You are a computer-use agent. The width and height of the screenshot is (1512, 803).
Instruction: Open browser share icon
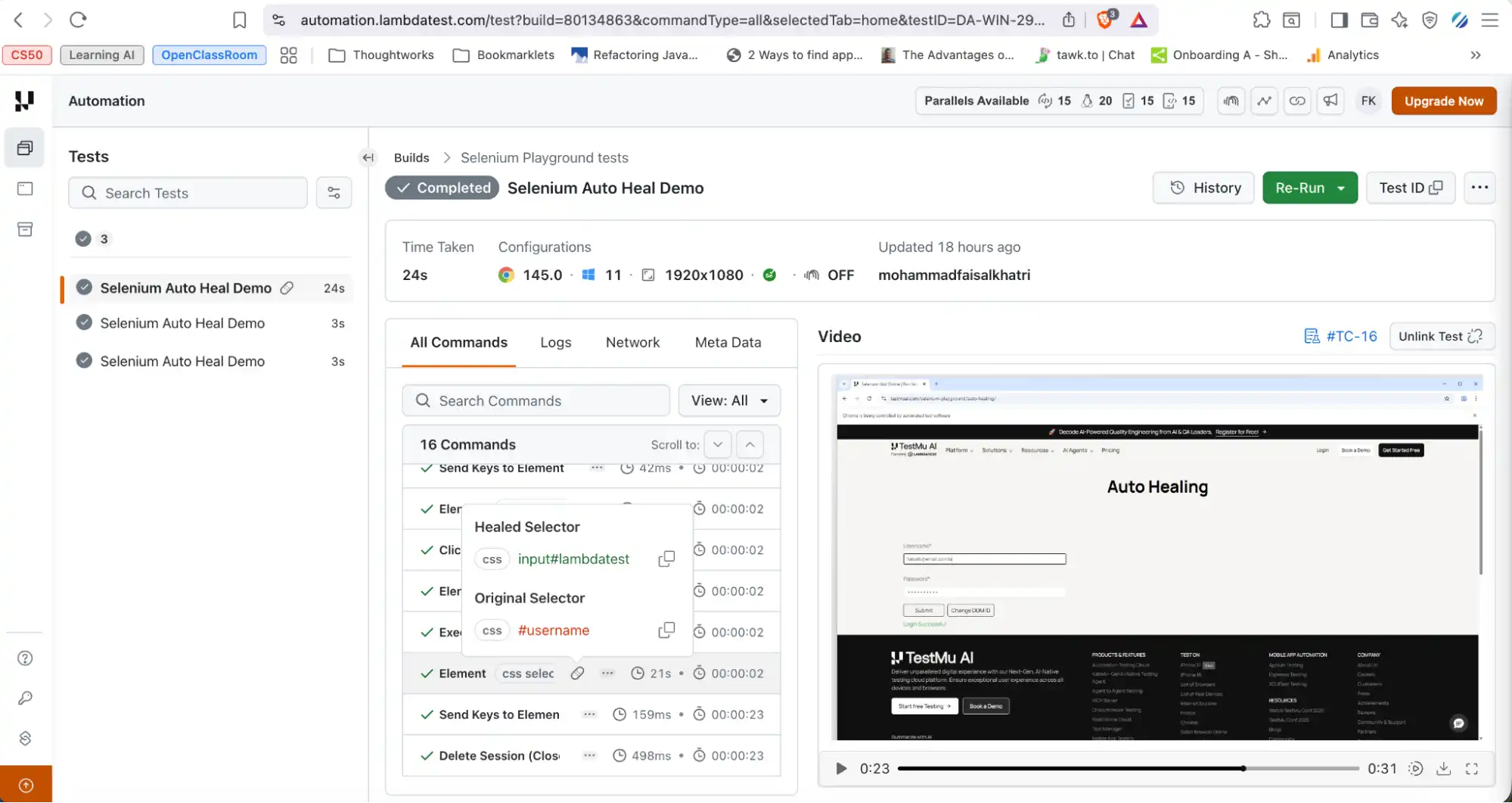click(1068, 20)
